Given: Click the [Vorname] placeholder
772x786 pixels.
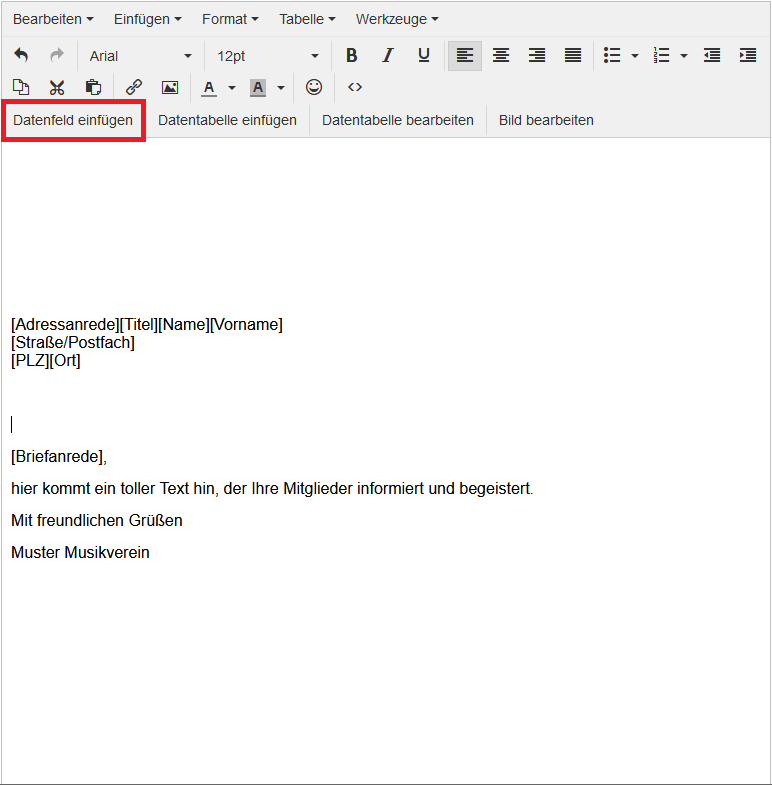Looking at the screenshot, I should (246, 324).
